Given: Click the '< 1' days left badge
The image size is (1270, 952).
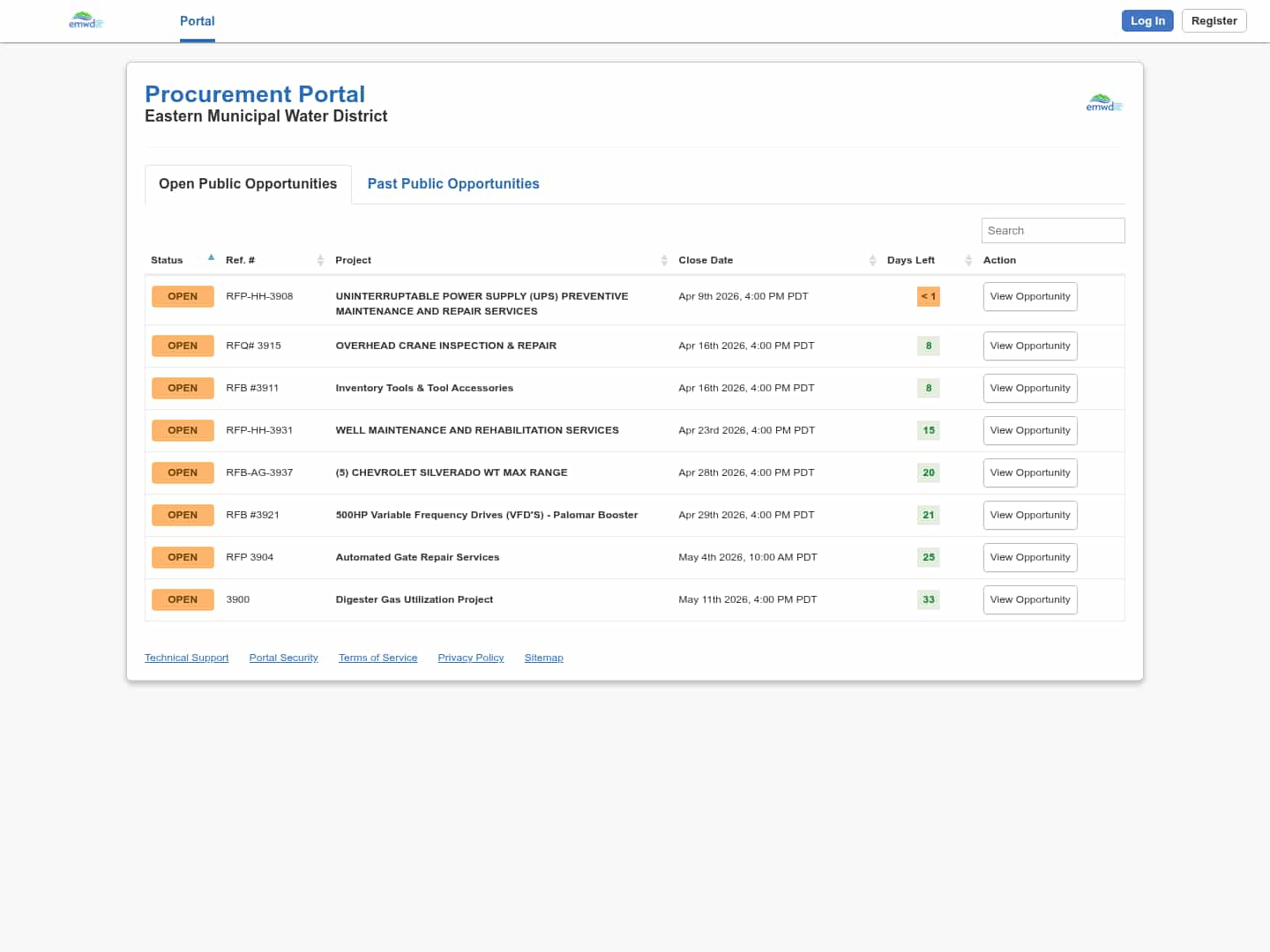Looking at the screenshot, I should click(x=928, y=297).
